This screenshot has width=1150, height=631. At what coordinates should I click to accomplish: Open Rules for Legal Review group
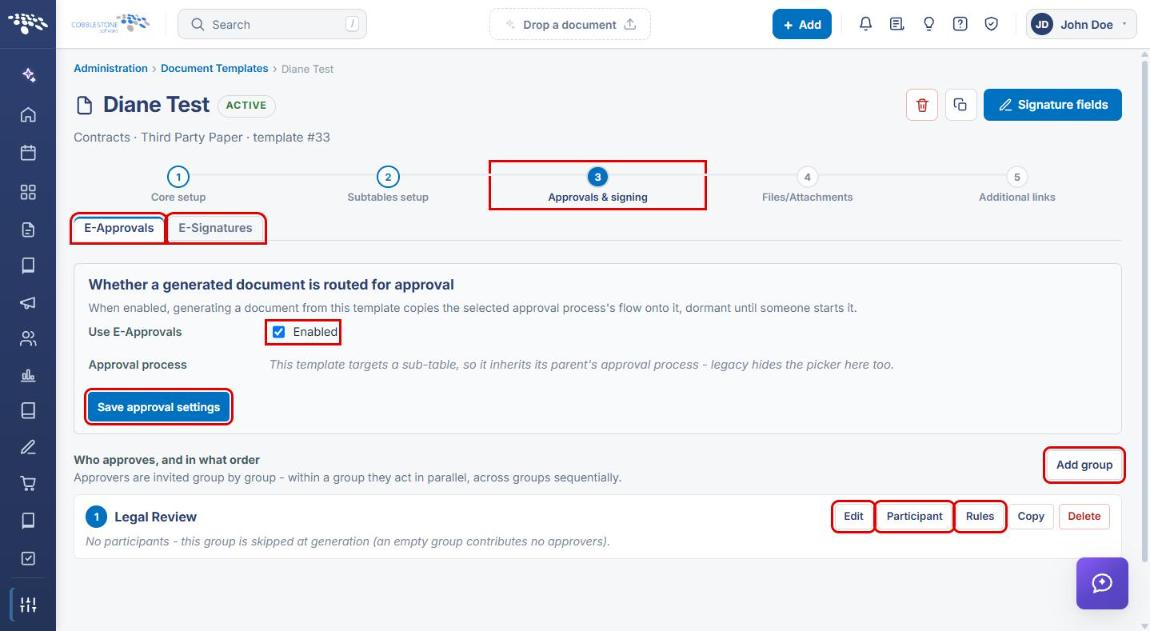tap(980, 517)
